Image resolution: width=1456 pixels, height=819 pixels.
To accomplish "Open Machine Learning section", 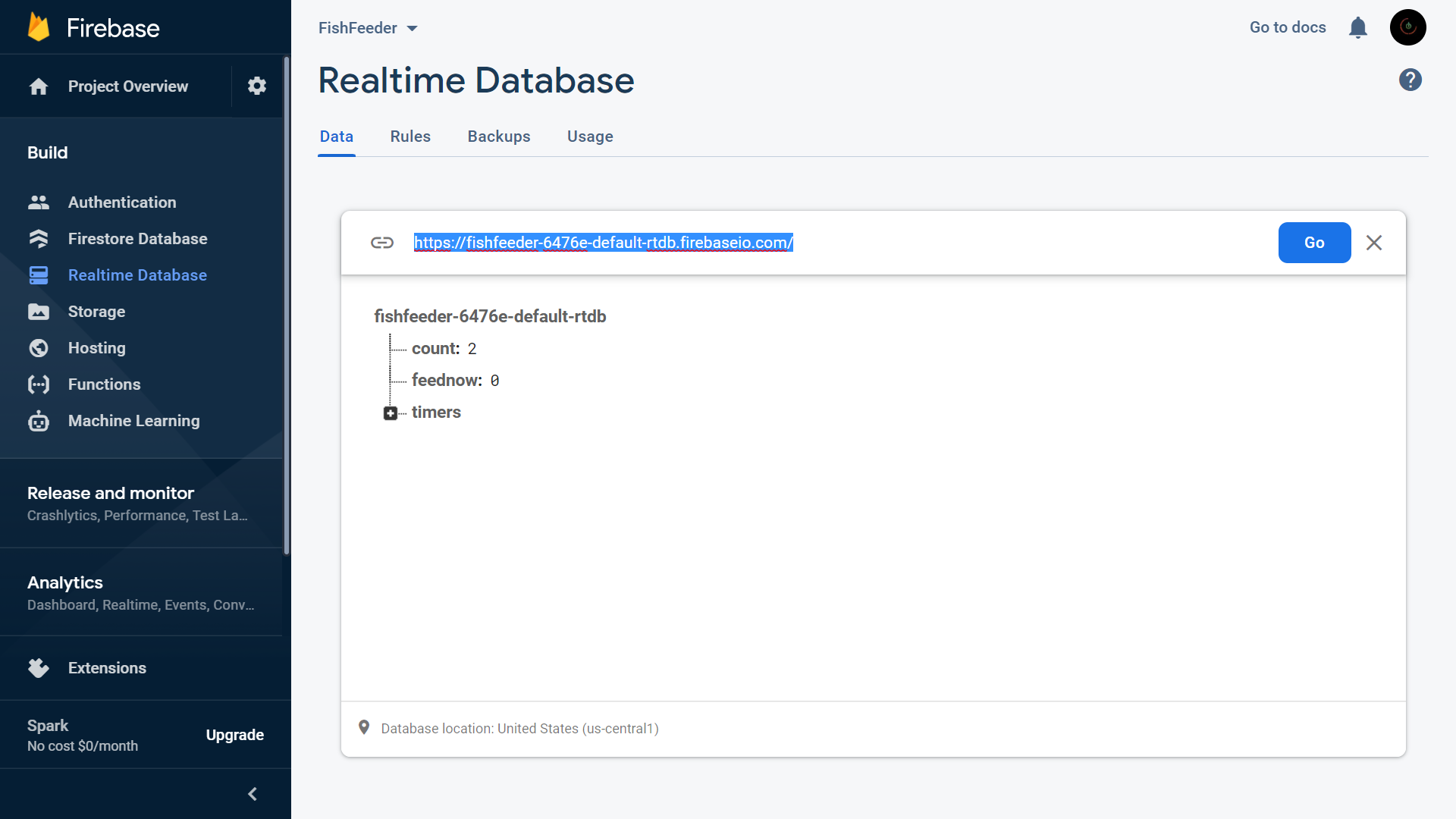I will click(x=133, y=421).
